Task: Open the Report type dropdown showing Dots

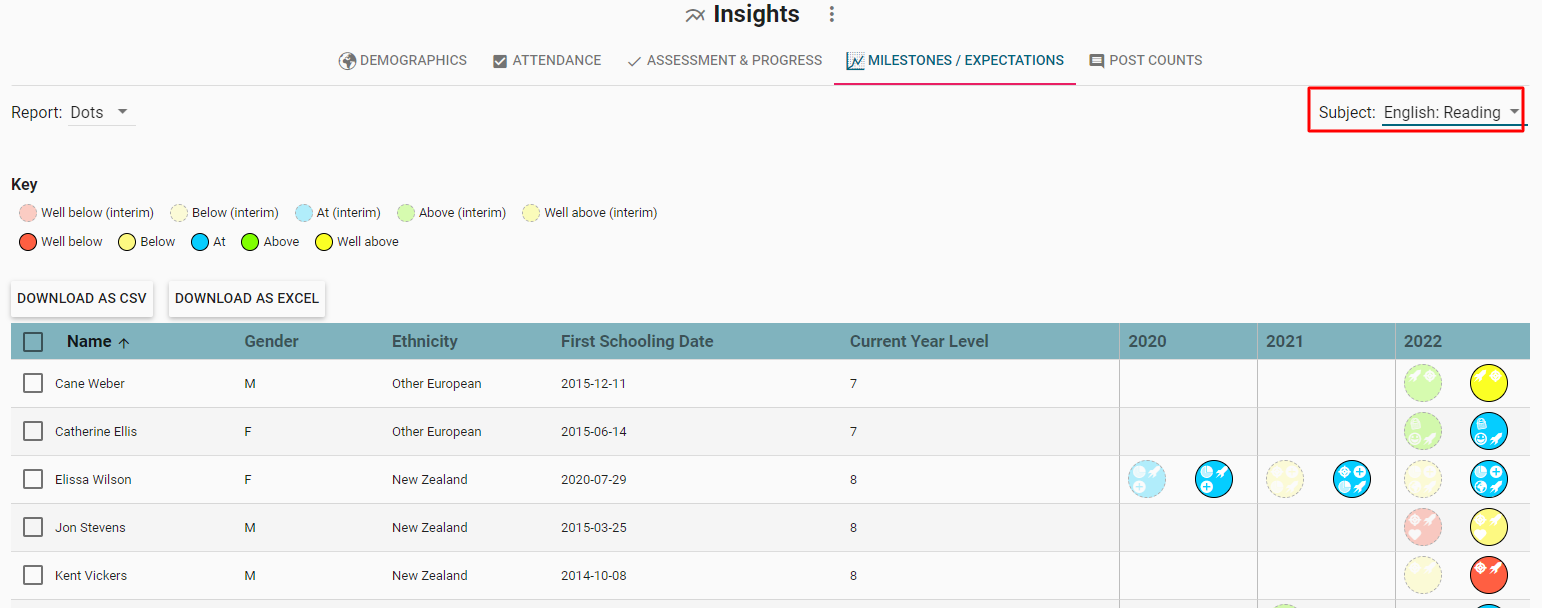Action: [101, 112]
